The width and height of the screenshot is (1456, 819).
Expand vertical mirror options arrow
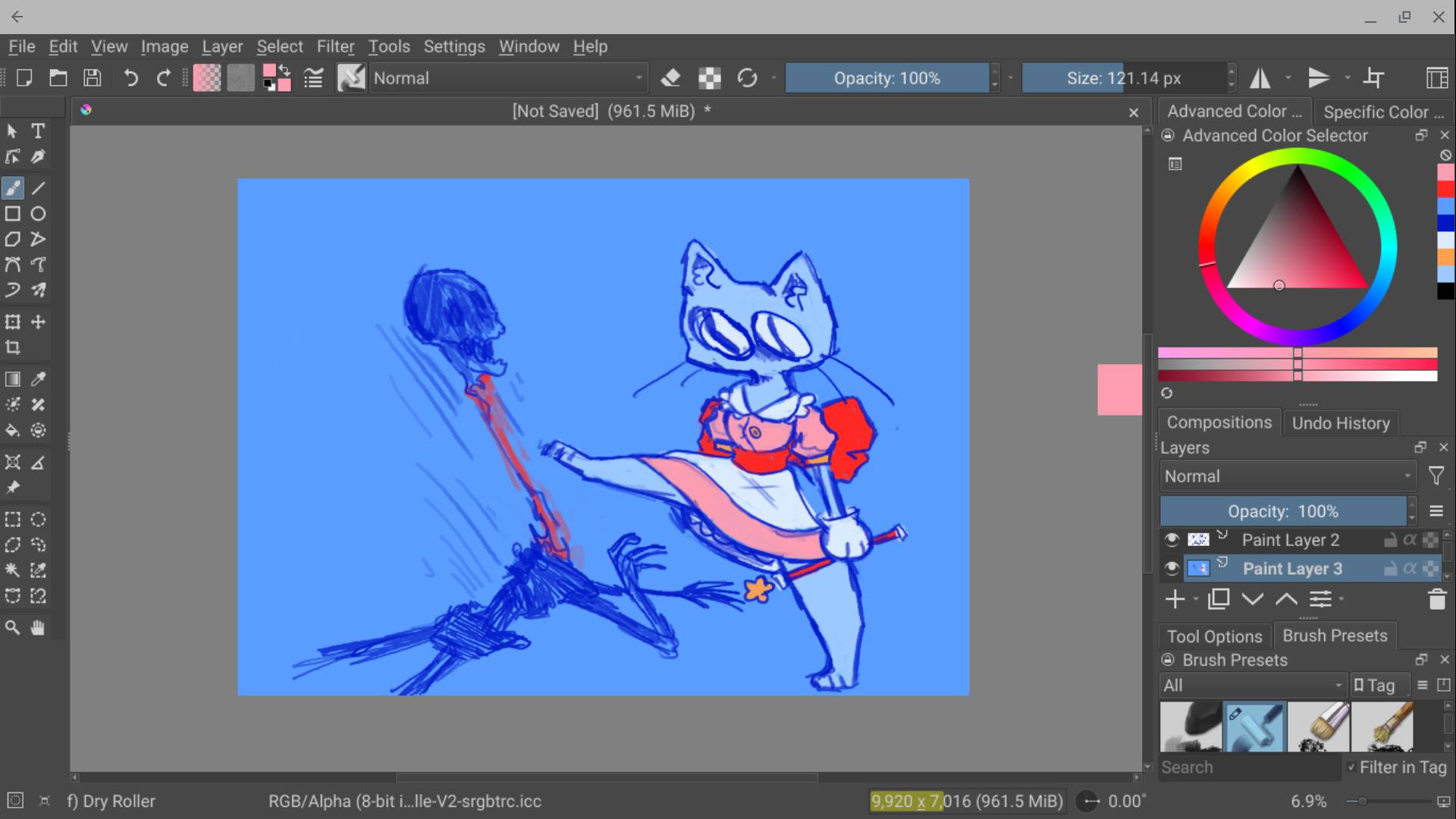(1347, 78)
